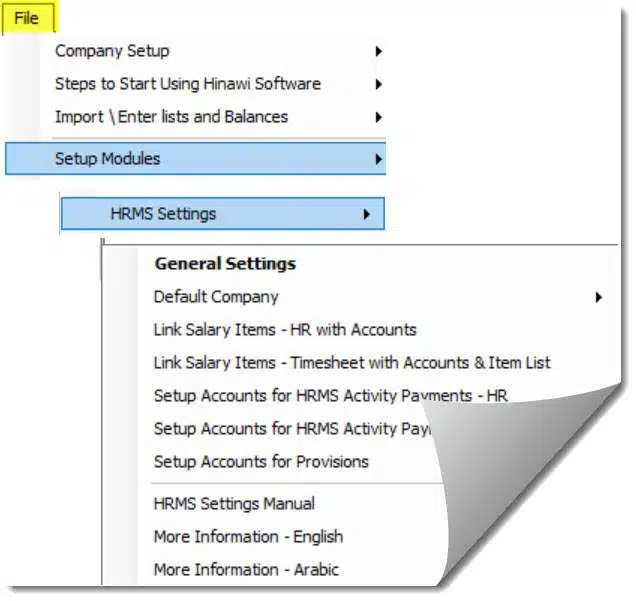The image size is (636, 601).
Task: Expand the Setup Modules arrow
Action: 378,159
